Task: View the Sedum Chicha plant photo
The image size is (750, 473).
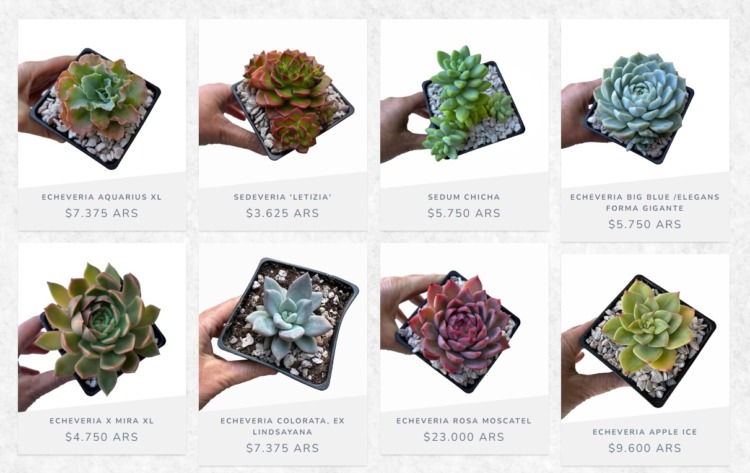Action: pyautogui.click(x=464, y=103)
